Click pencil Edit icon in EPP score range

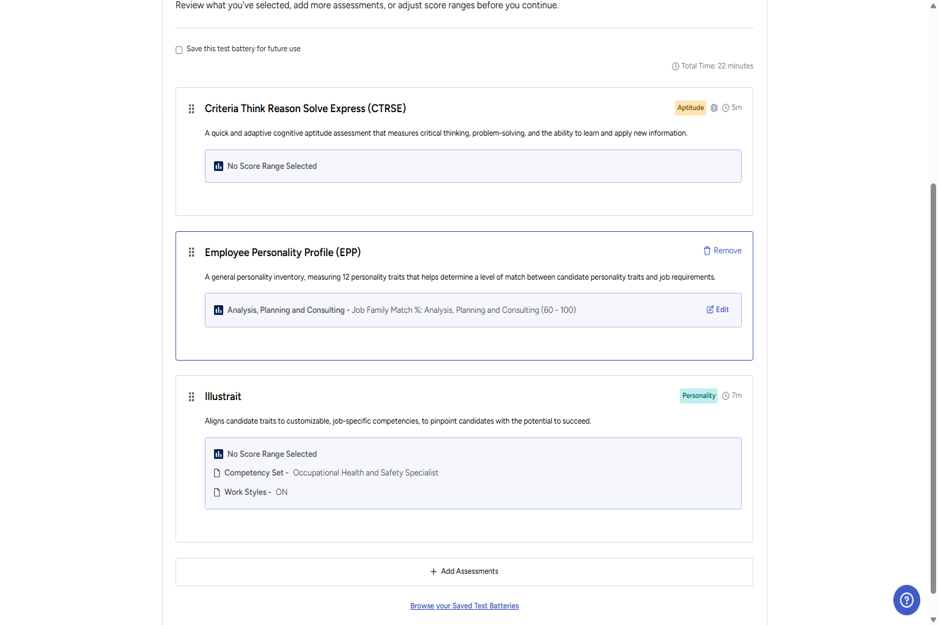point(710,309)
